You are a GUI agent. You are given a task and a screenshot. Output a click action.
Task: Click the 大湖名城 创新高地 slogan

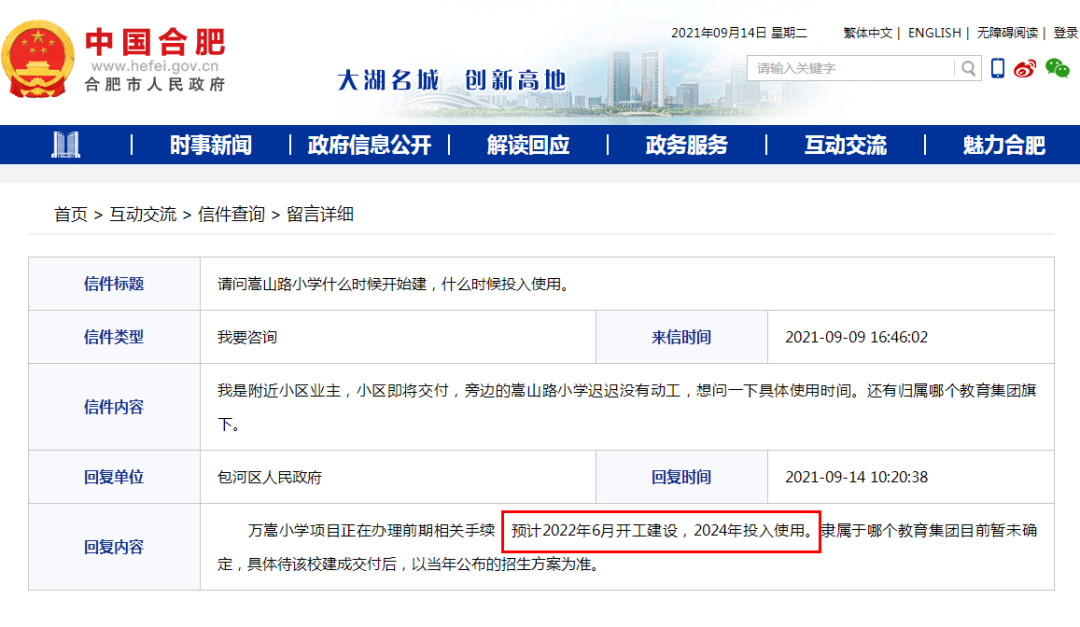point(451,80)
